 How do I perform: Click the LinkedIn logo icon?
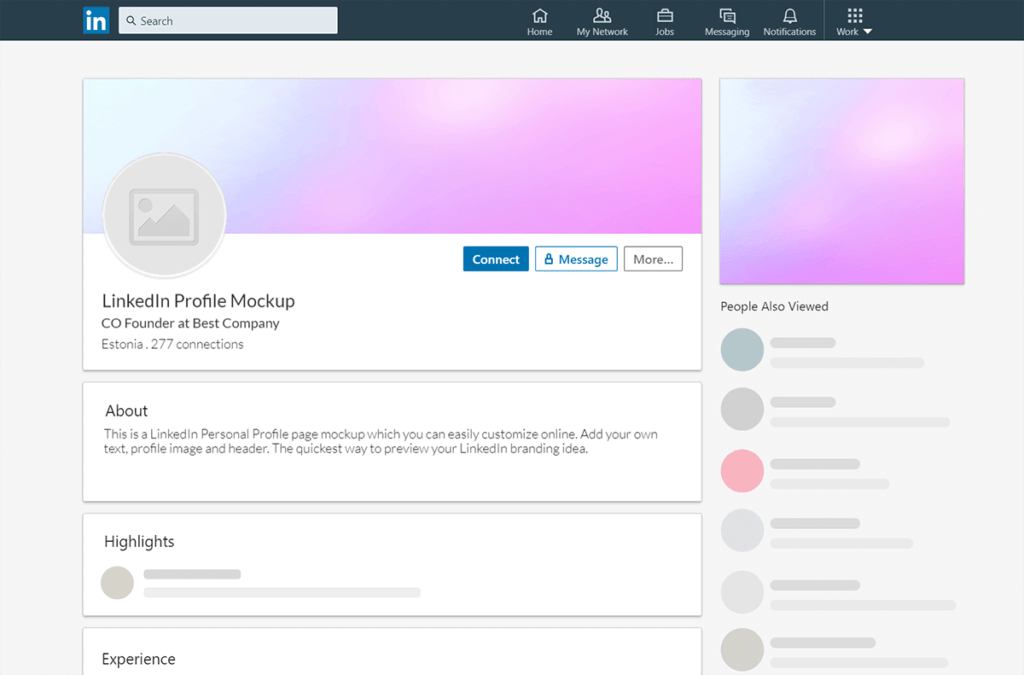[96, 20]
